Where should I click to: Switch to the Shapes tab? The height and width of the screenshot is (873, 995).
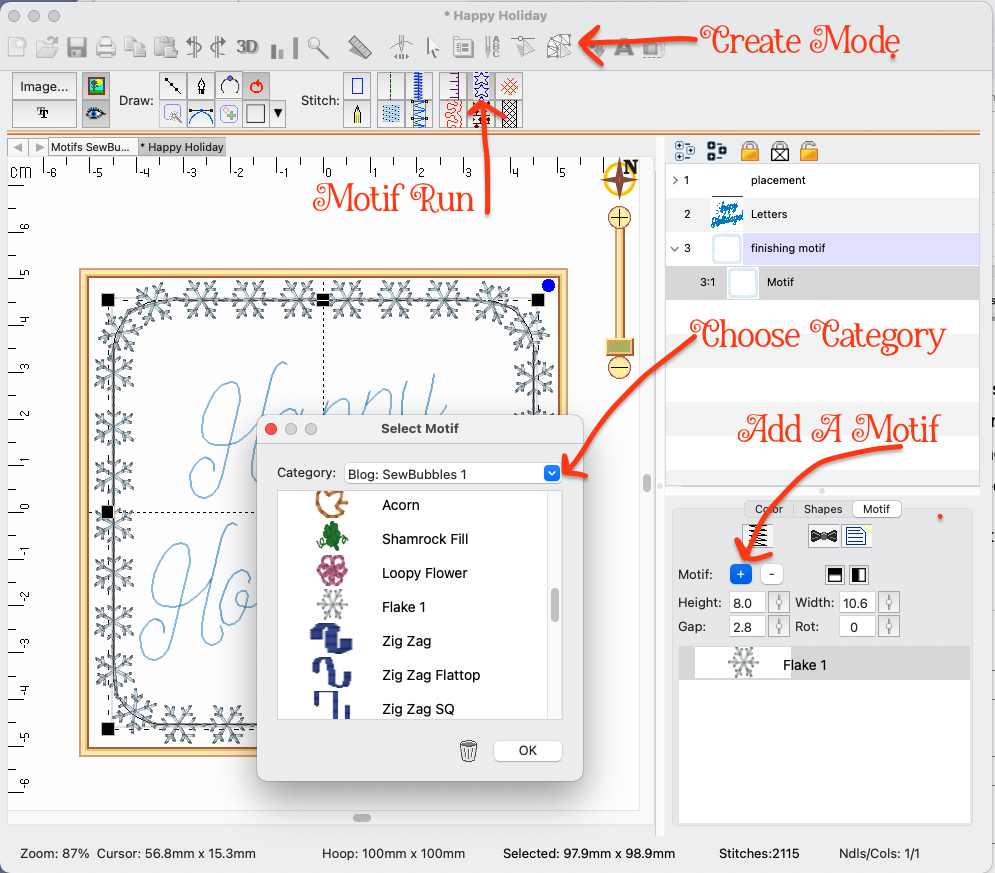click(x=823, y=509)
